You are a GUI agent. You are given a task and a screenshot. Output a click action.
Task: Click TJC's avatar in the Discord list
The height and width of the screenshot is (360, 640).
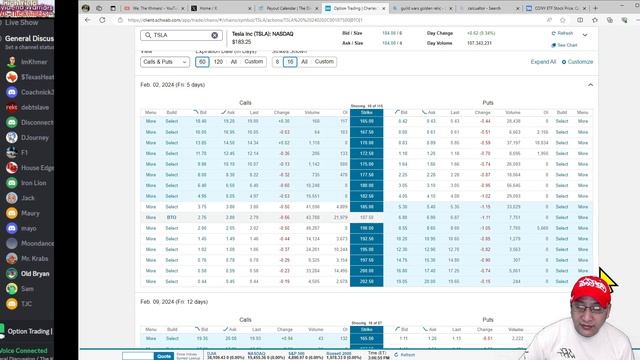[12, 304]
